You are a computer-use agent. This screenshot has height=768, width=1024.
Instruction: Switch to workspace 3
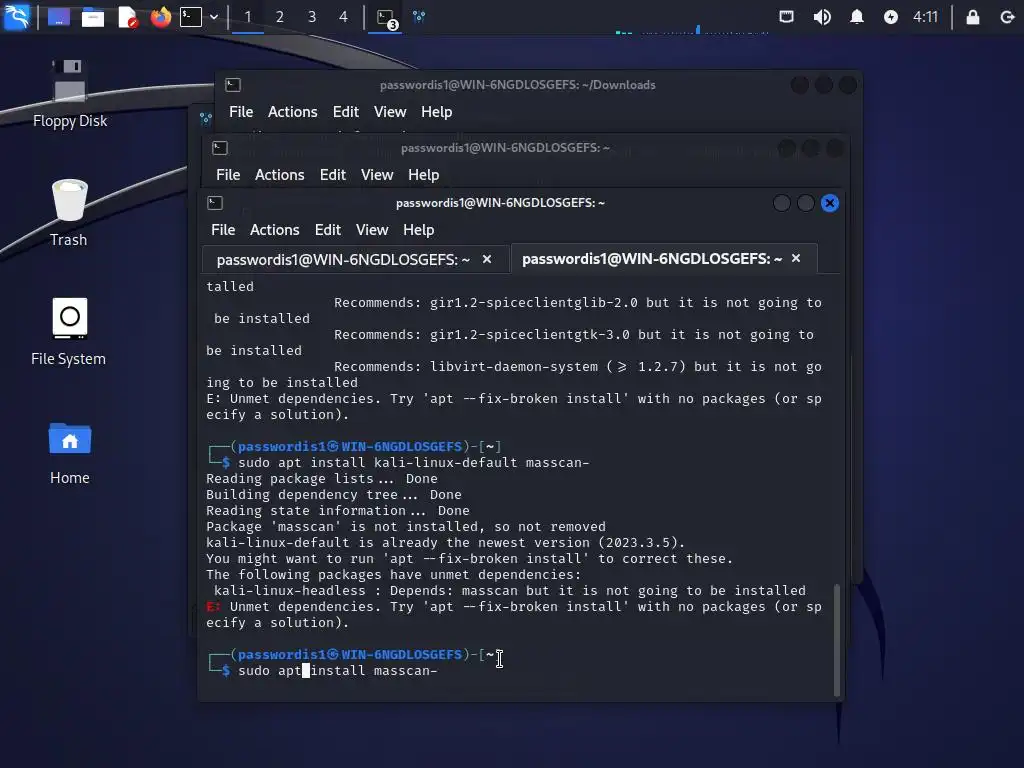[312, 17]
